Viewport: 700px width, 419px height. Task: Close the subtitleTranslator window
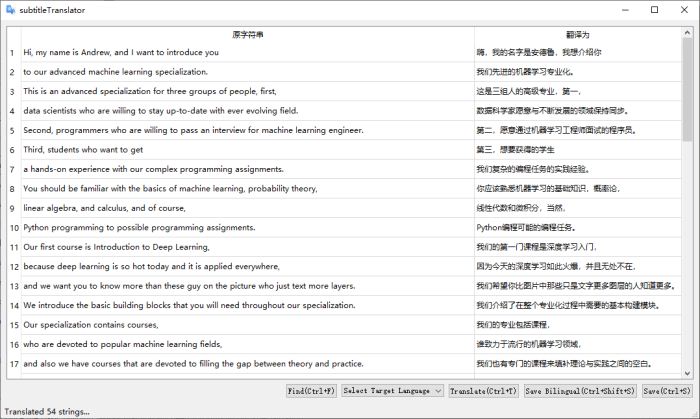pos(684,10)
